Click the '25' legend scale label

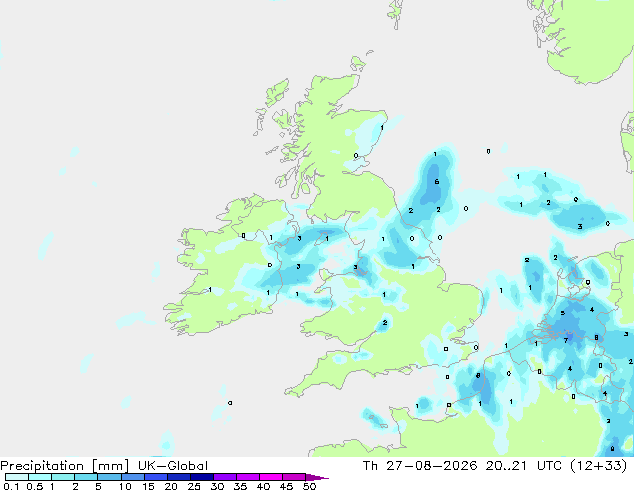coord(194,486)
